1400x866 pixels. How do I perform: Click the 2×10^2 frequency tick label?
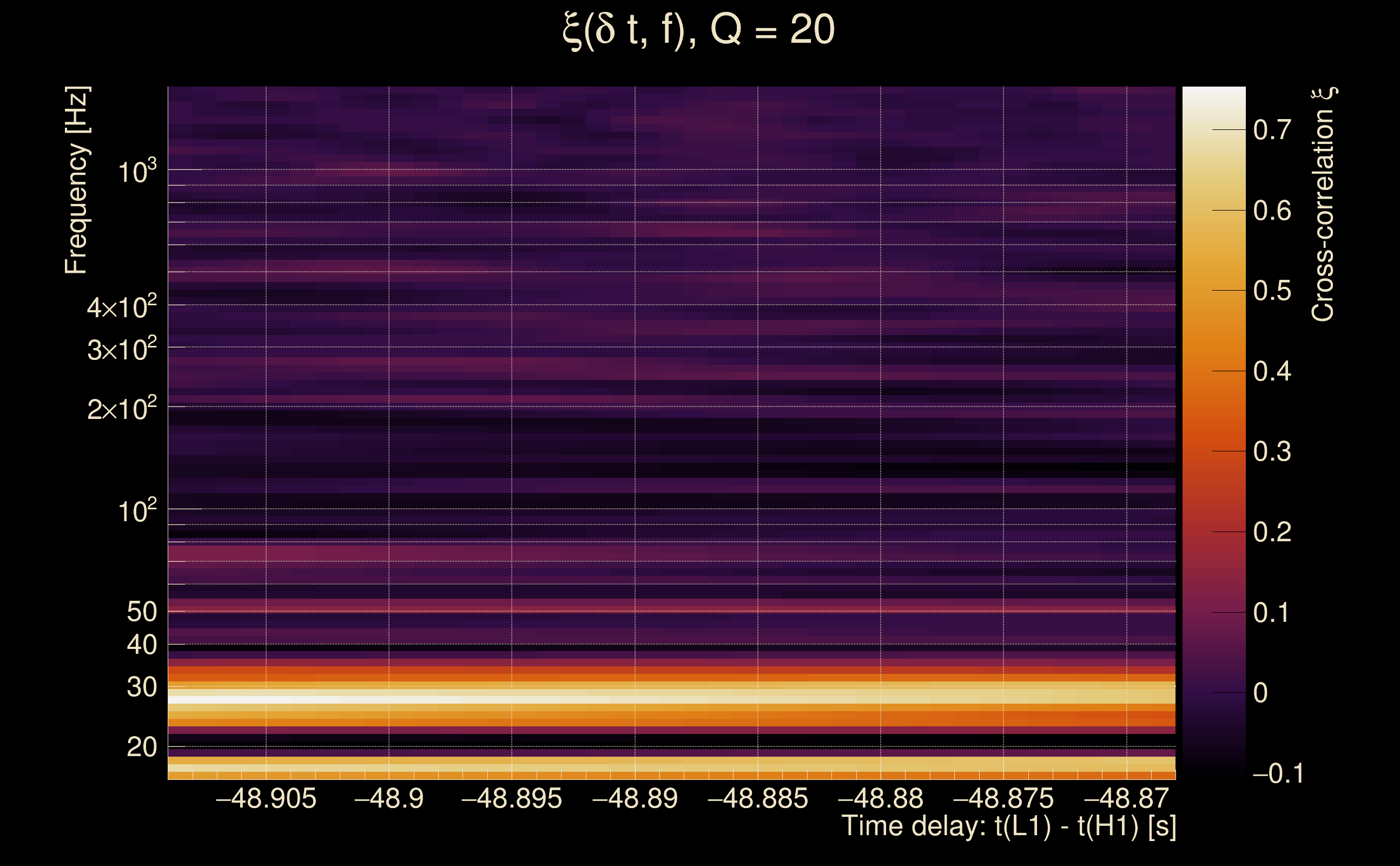[121, 408]
